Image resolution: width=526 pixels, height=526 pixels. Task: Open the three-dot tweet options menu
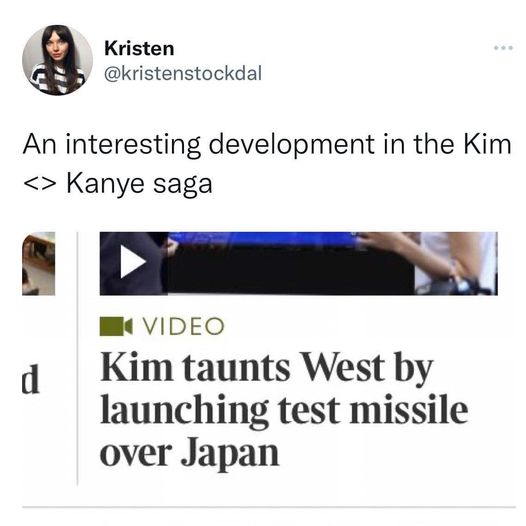[504, 48]
